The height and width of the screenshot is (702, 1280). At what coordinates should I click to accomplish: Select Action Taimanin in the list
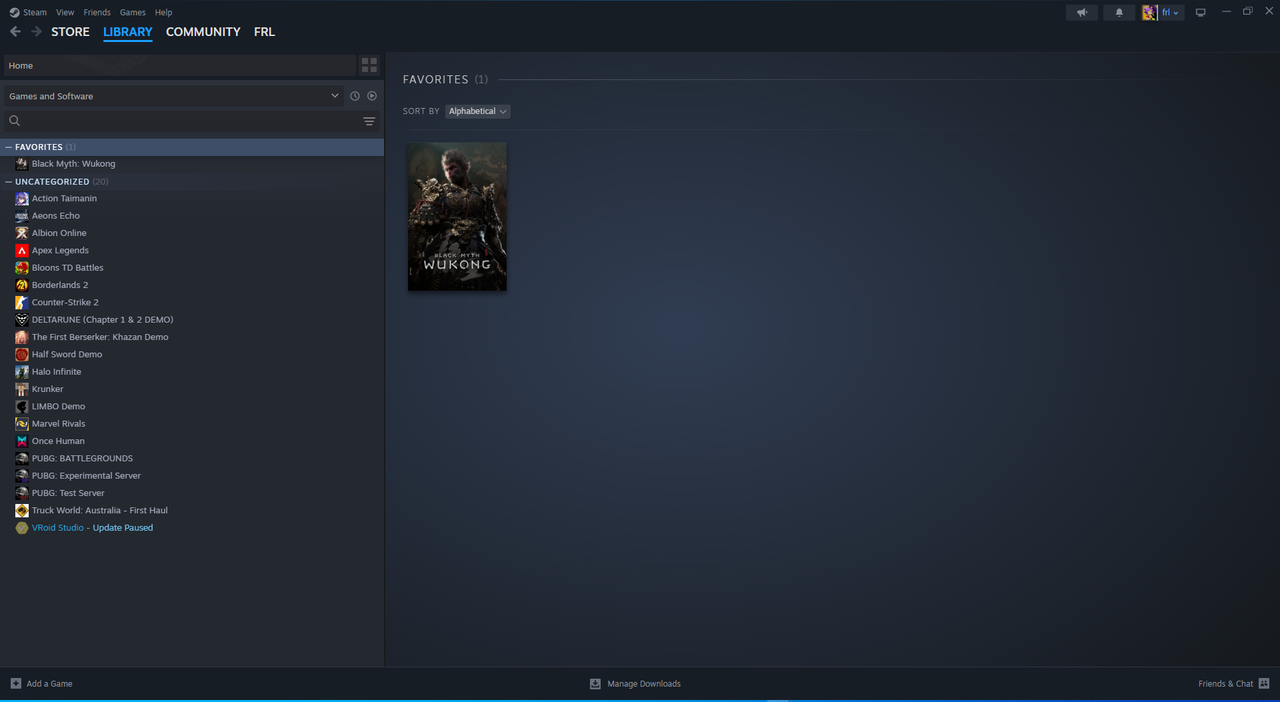(64, 198)
